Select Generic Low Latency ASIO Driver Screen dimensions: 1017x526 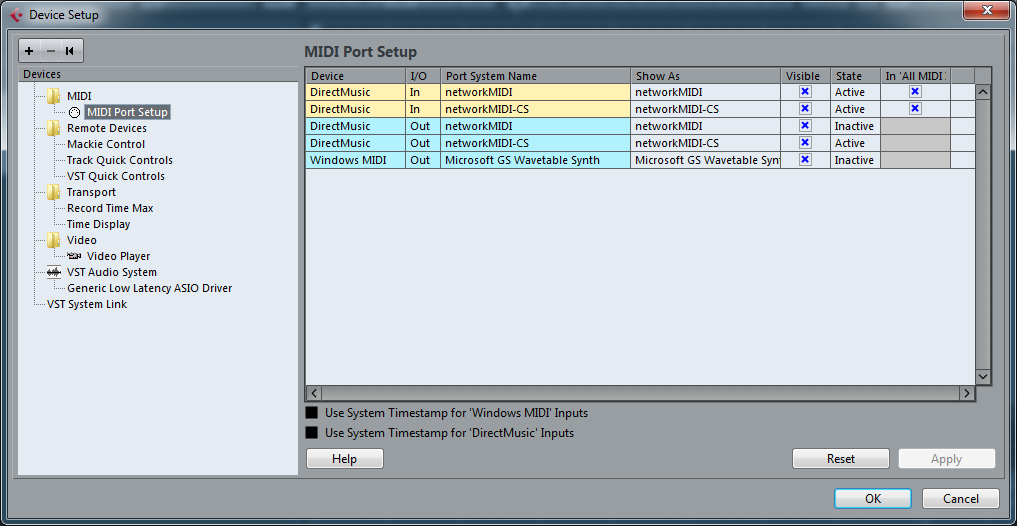[149, 288]
